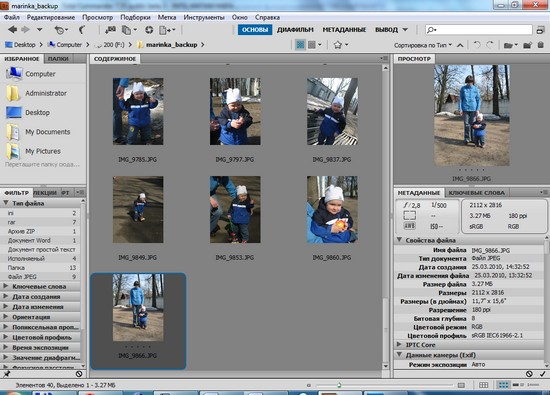
Task: Filter by Документ Word type
Action: click(41, 240)
